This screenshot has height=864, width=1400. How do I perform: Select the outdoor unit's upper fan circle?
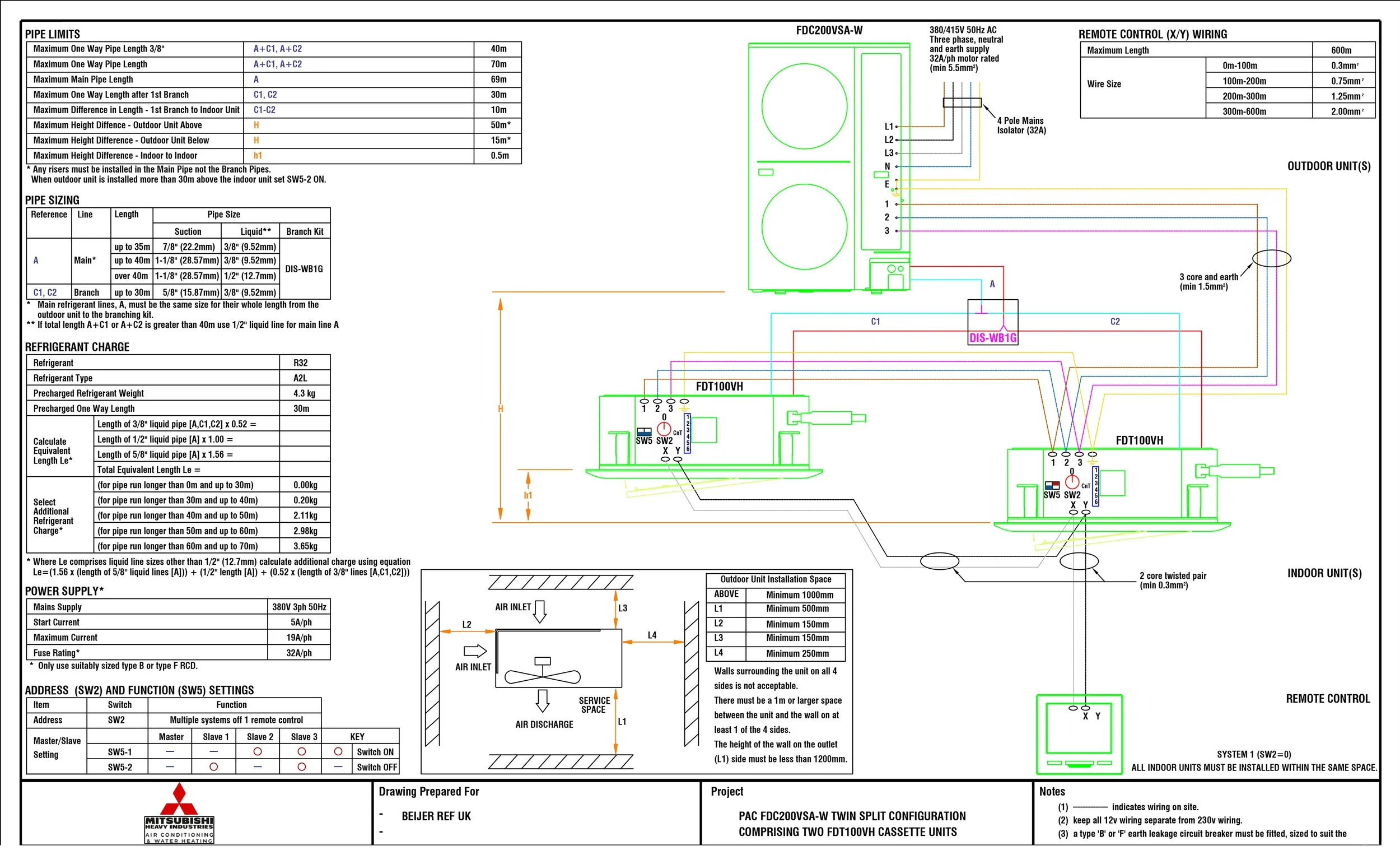pyautogui.click(x=805, y=106)
